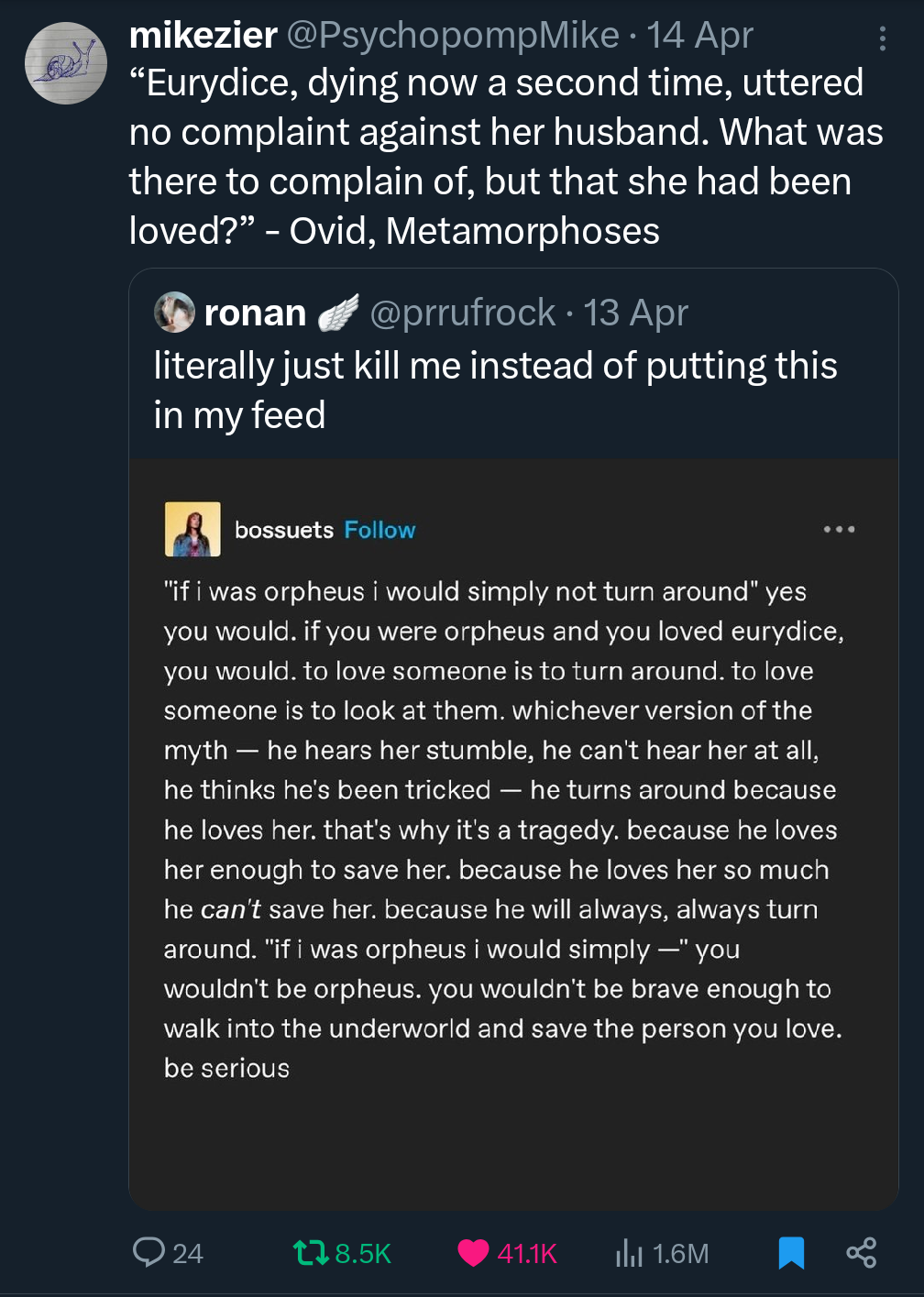Open mikezier's snail profile avatar
924x1297 pixels.
click(x=65, y=63)
